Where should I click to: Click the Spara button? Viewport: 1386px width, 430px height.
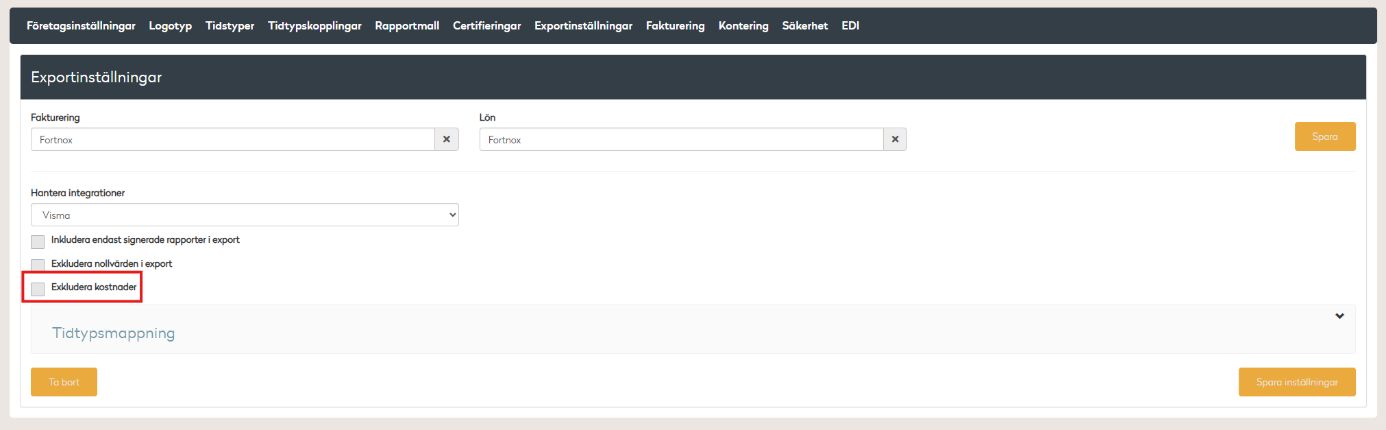1324,136
